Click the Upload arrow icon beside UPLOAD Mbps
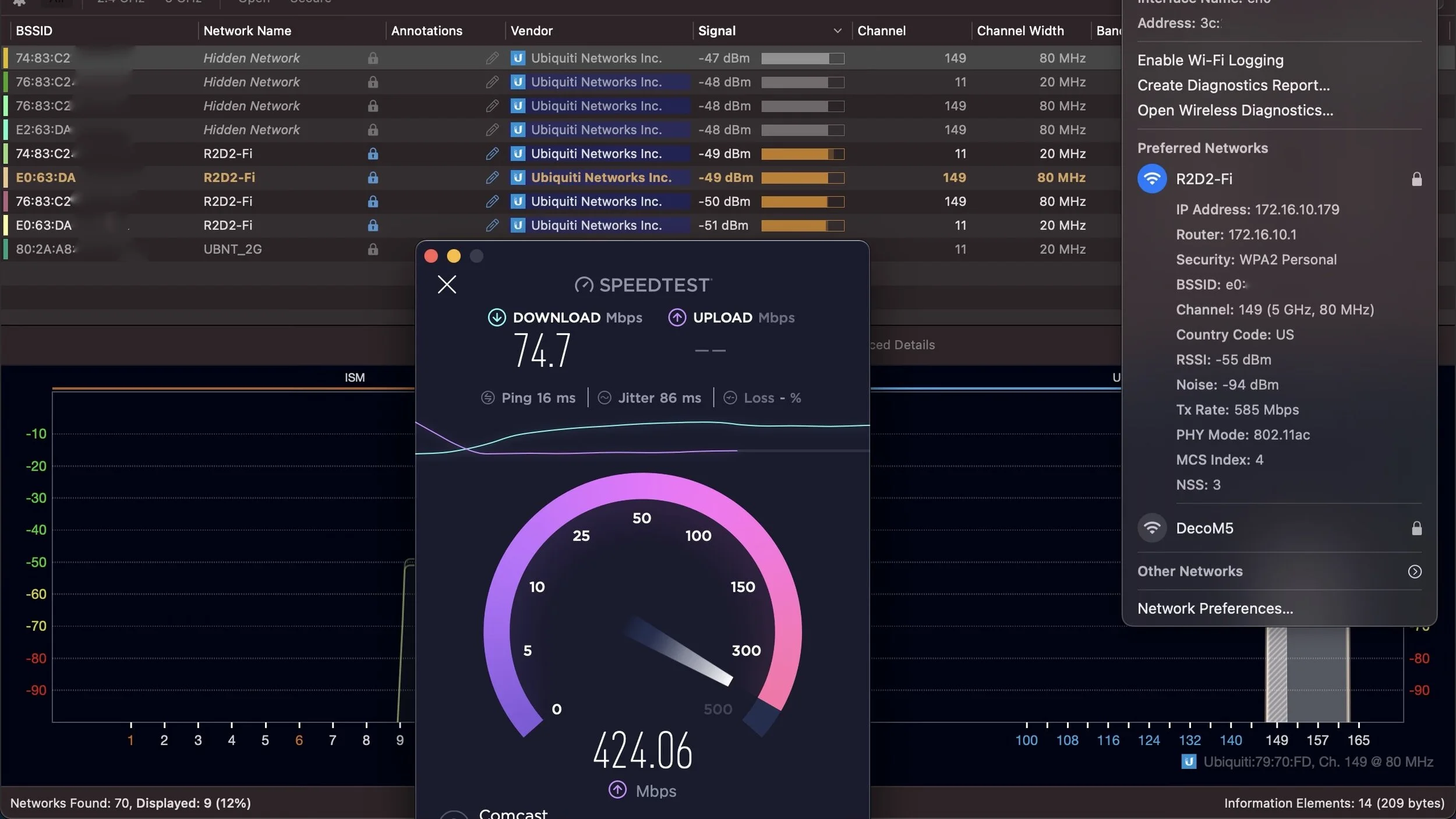1456x819 pixels. point(677,317)
